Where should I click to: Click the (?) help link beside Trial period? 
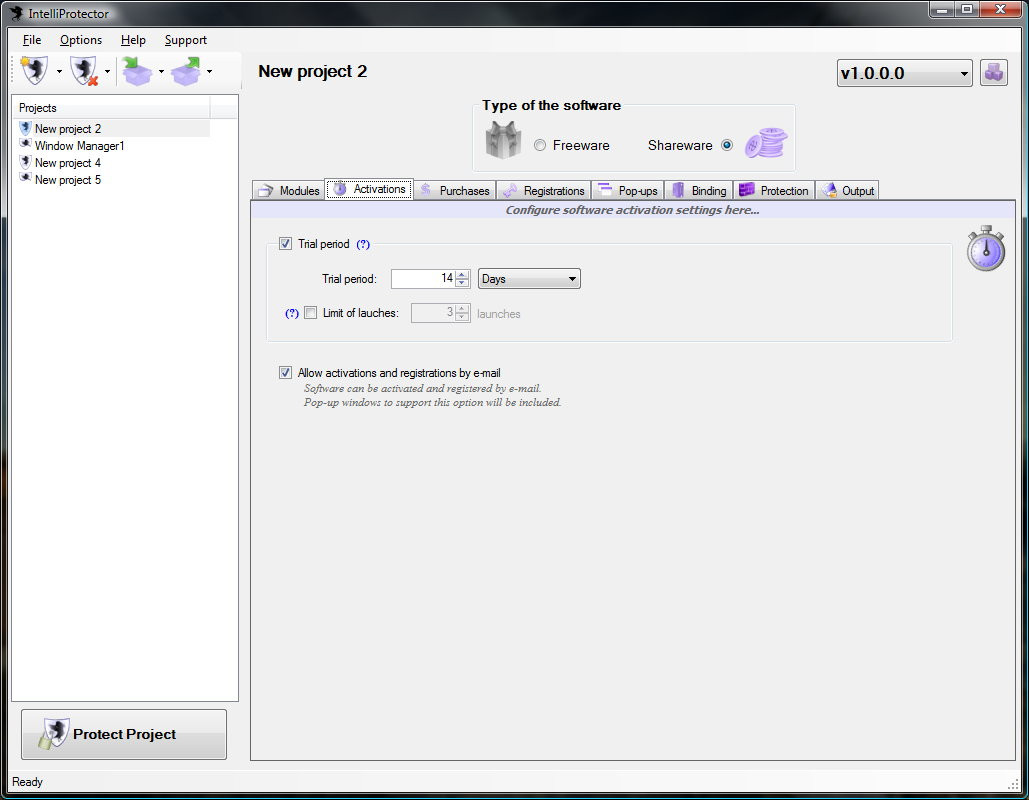pos(363,244)
